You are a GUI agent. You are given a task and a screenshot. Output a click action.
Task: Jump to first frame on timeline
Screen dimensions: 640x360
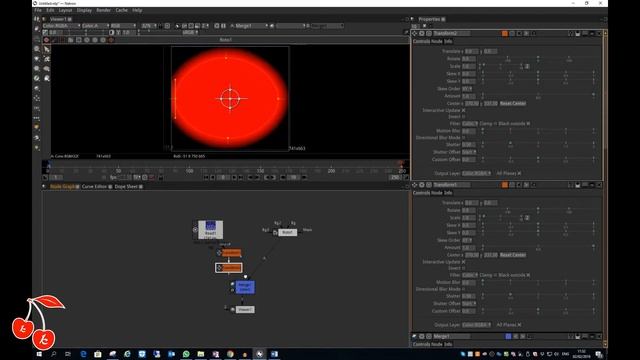click(206, 178)
